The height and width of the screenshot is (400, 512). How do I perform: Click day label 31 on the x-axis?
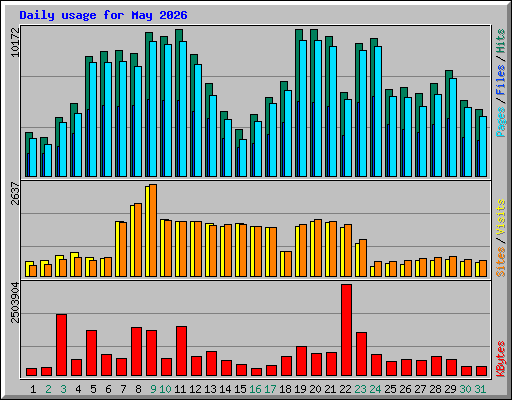[480, 389]
